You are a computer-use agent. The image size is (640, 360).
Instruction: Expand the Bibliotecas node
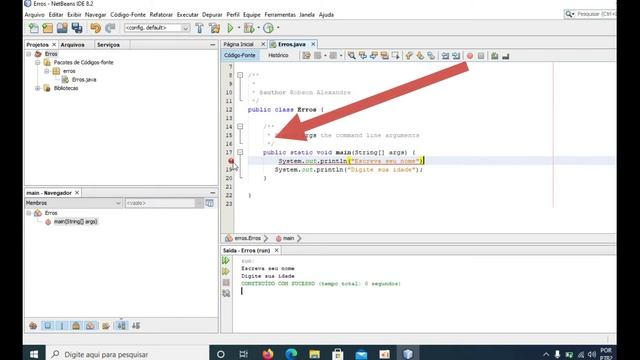38,88
